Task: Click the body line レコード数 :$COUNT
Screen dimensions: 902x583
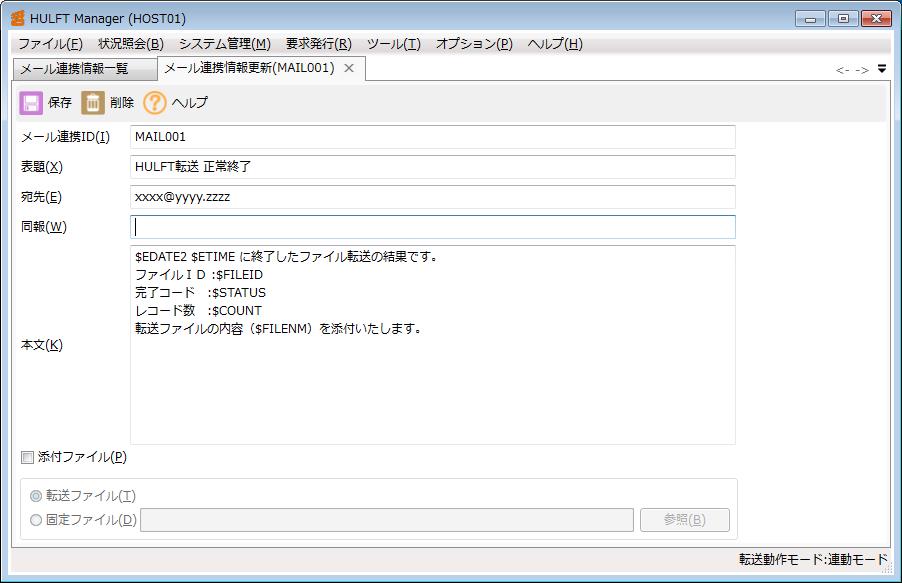Action: (198, 311)
